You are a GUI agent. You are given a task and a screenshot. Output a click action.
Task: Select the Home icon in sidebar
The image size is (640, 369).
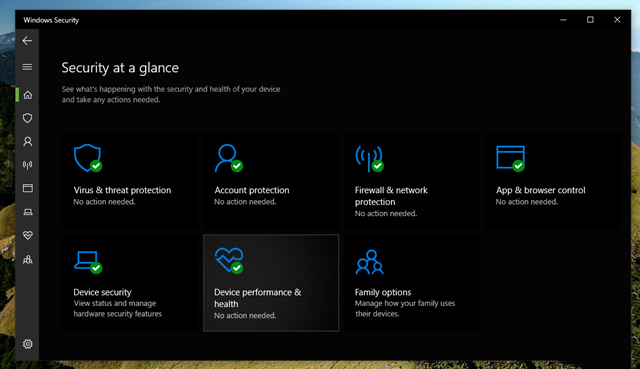pyautogui.click(x=27, y=95)
